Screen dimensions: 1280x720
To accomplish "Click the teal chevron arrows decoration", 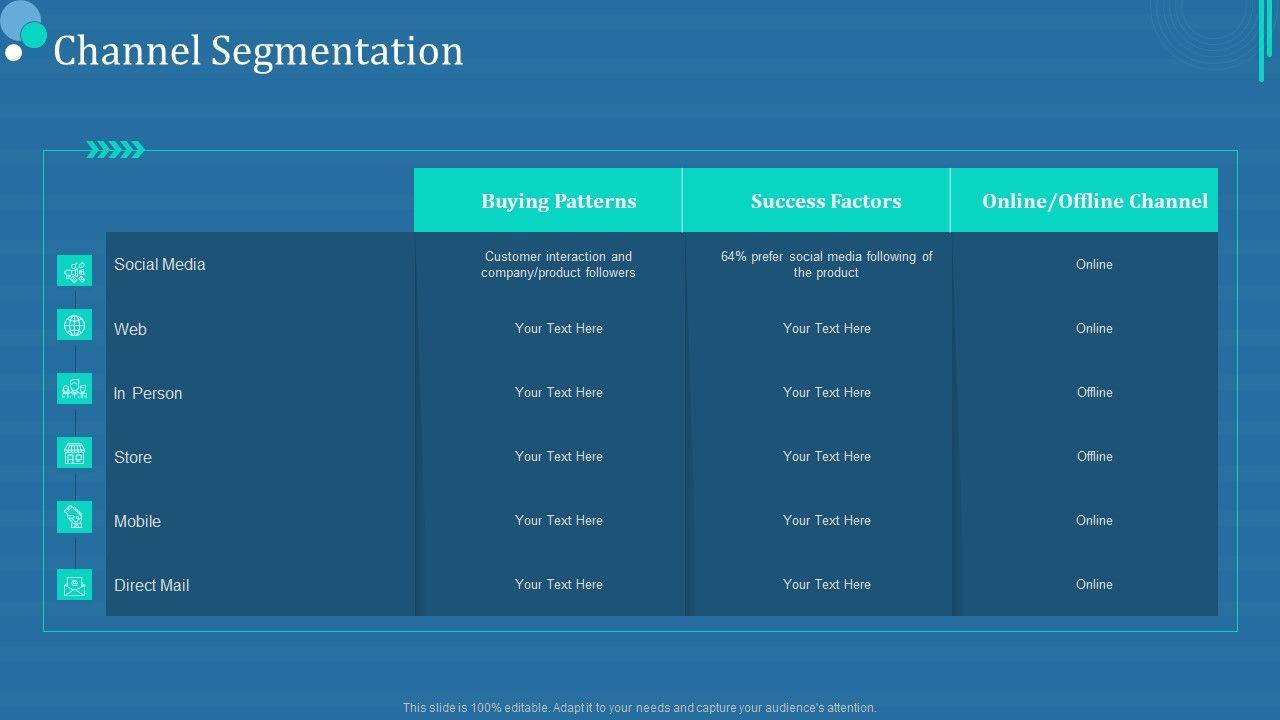I will tap(115, 150).
